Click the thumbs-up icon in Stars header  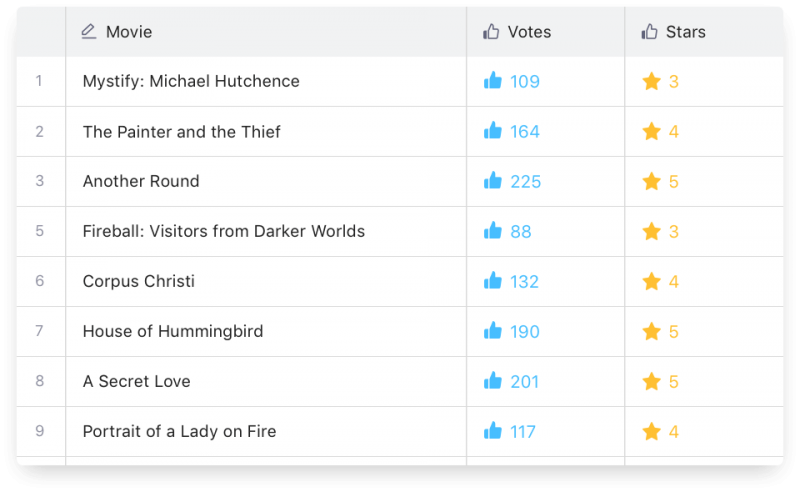coord(650,32)
